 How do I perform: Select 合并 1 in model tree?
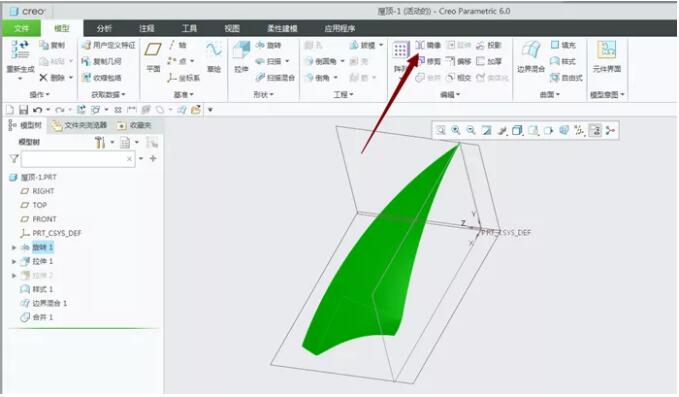tap(37, 317)
